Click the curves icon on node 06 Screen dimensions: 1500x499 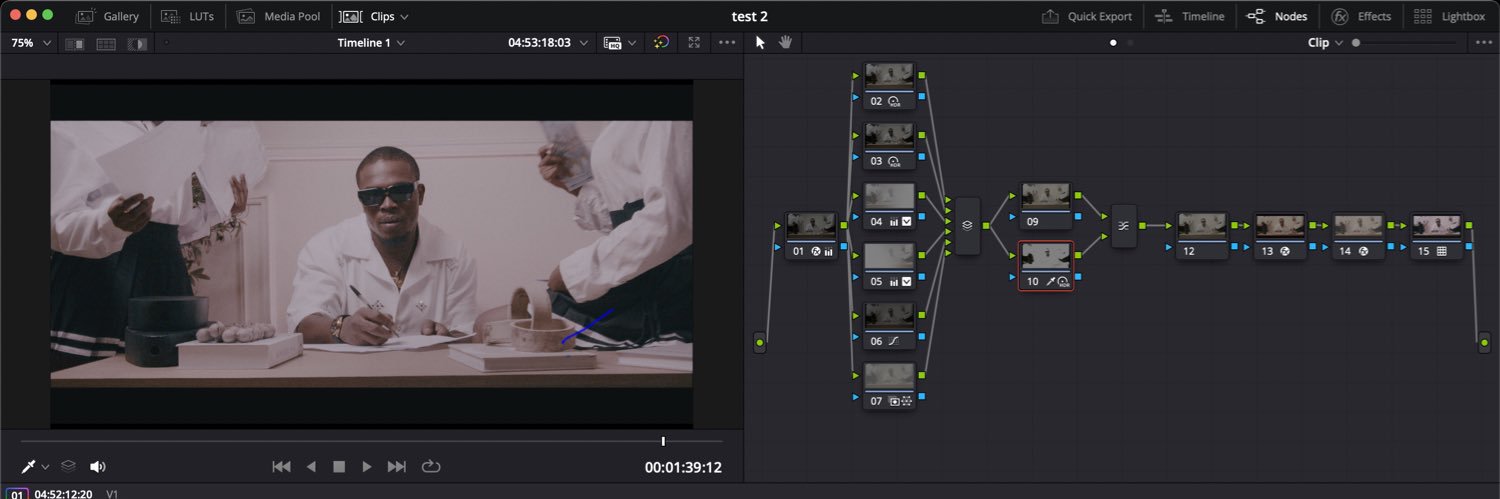coord(893,342)
